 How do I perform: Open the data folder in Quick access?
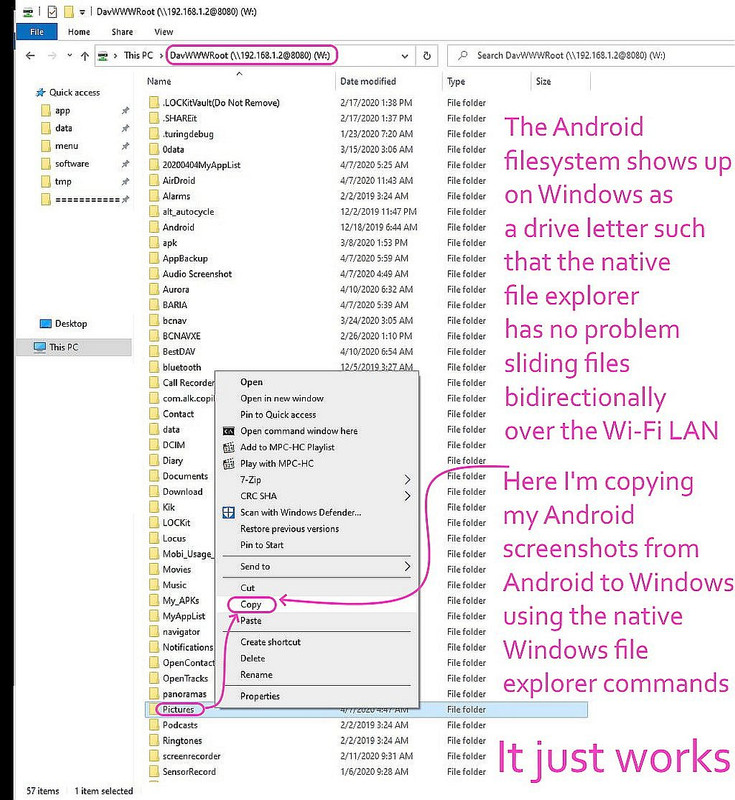tap(63, 128)
